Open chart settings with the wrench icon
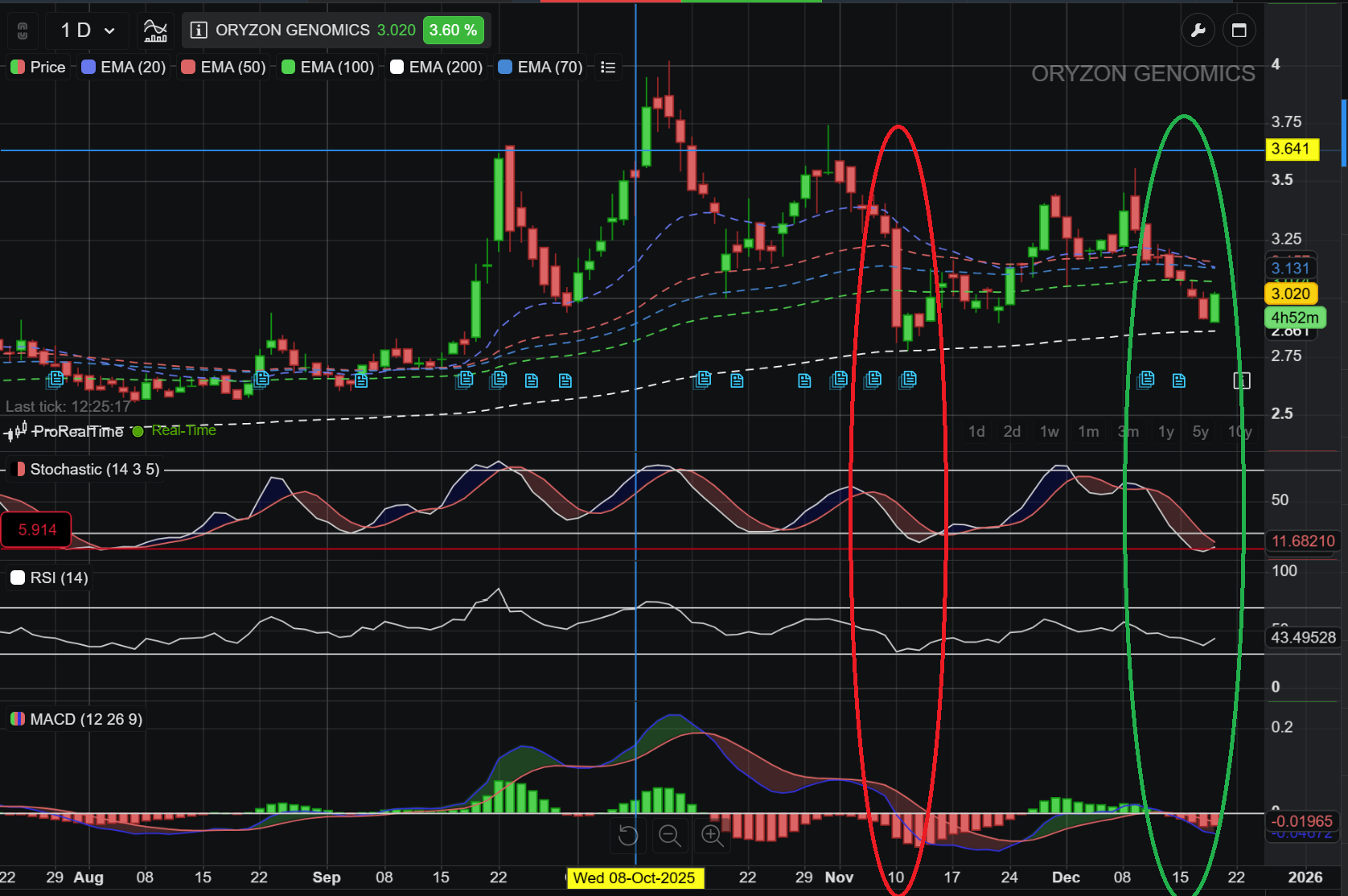This screenshot has height=896, width=1348. pos(1198,31)
